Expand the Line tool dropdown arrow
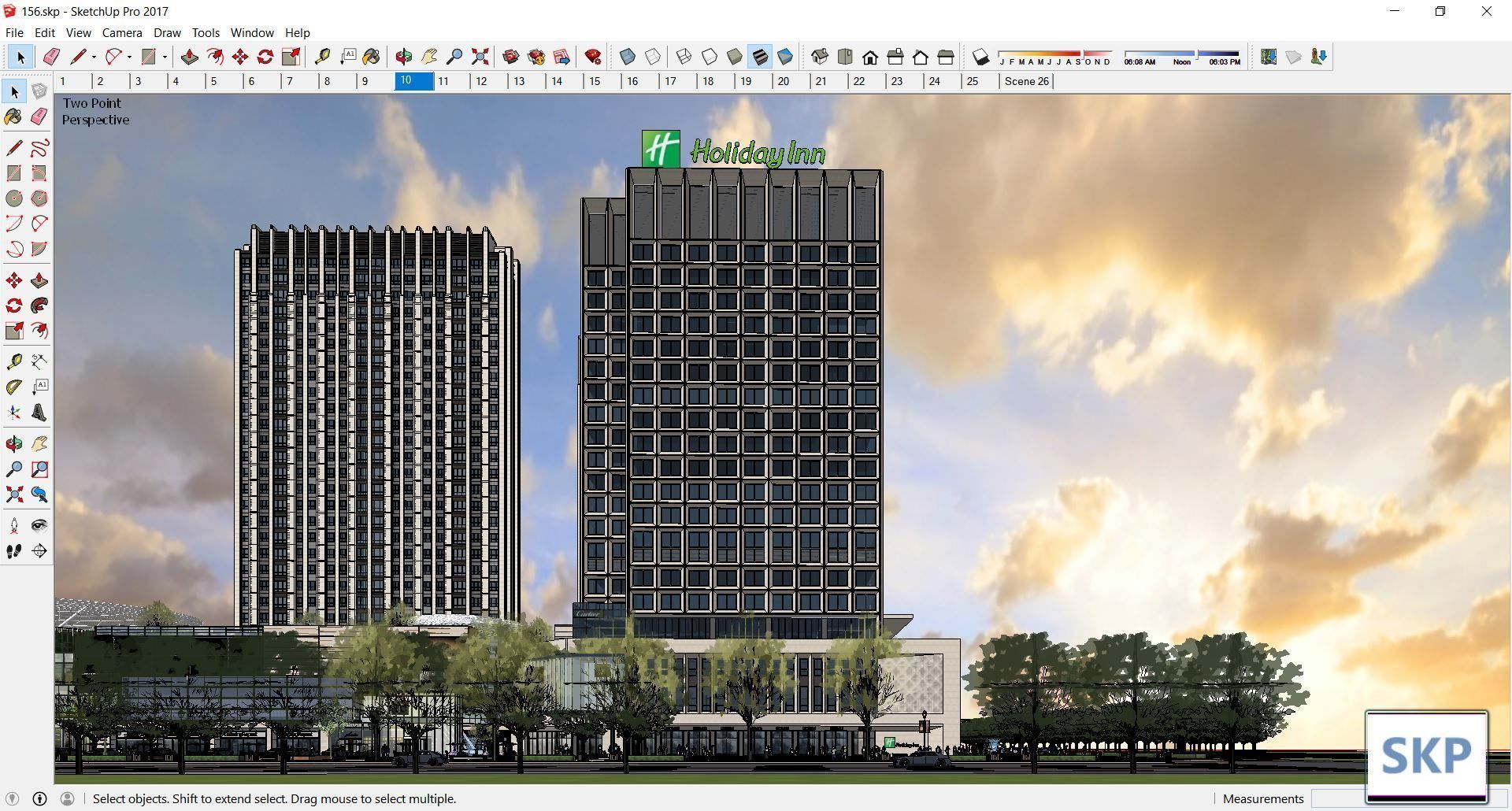Image resolution: width=1512 pixels, height=811 pixels. tap(94, 57)
